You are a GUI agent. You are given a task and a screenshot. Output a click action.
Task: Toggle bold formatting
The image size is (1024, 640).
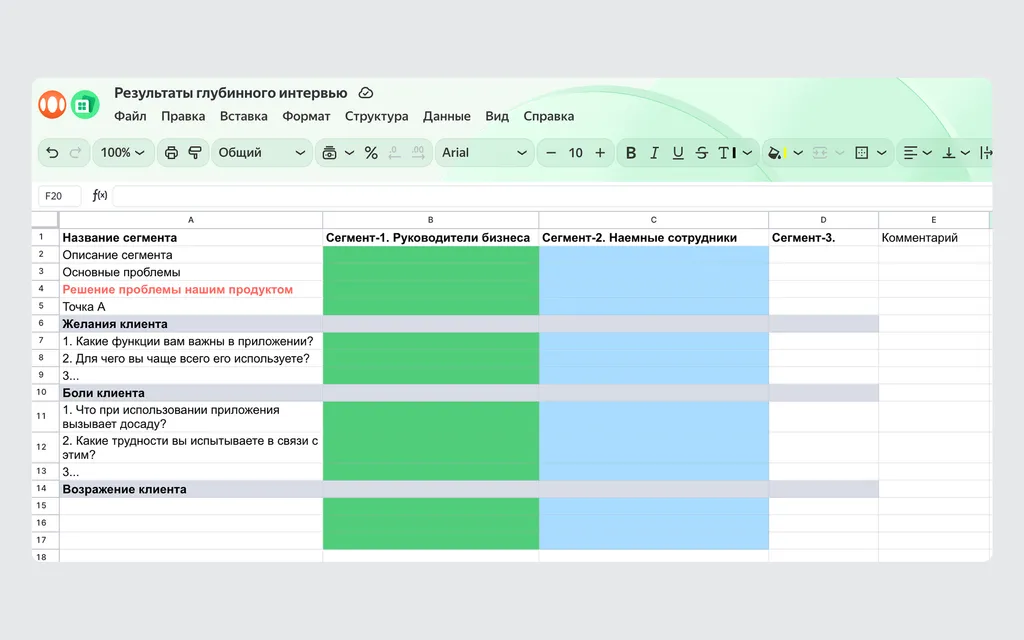pyautogui.click(x=631, y=153)
